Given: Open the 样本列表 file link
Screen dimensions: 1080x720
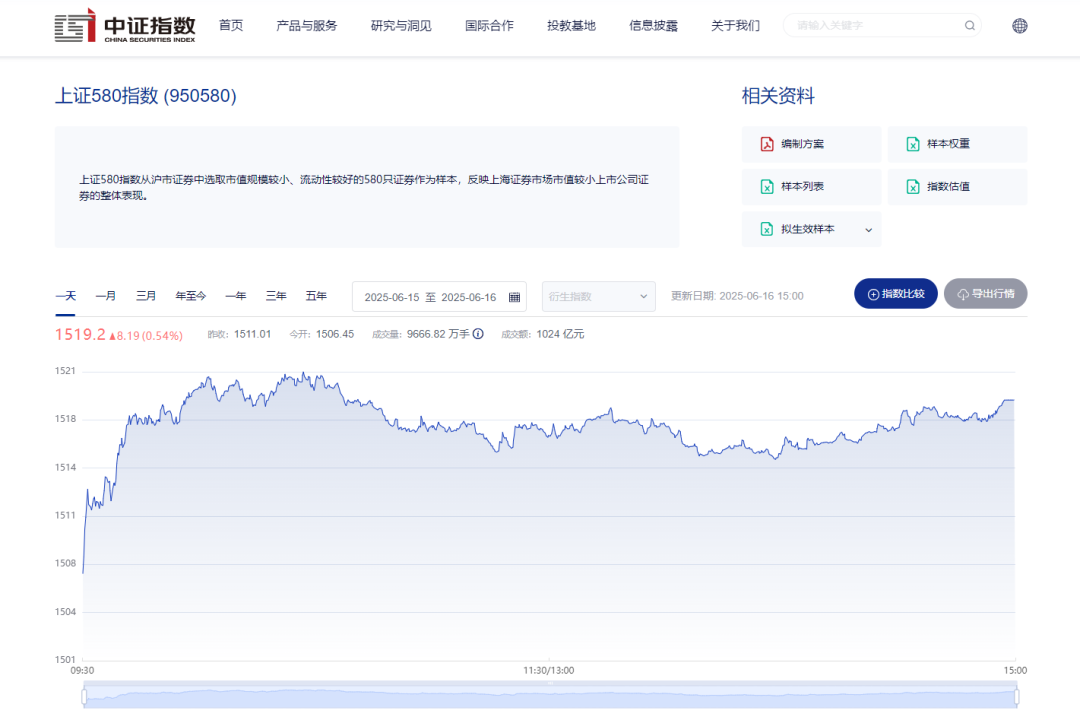Looking at the screenshot, I should coord(811,187).
